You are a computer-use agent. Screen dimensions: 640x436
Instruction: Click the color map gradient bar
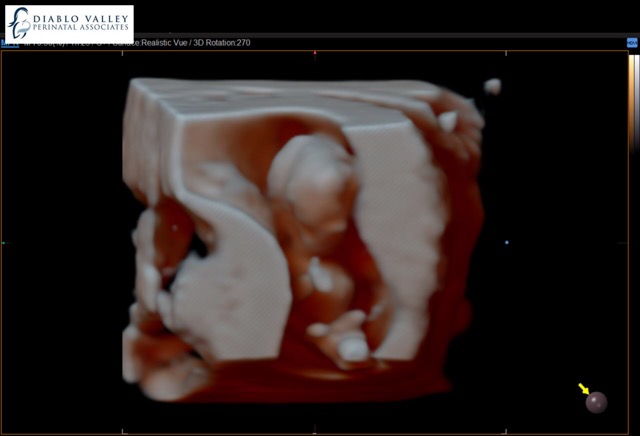click(631, 90)
